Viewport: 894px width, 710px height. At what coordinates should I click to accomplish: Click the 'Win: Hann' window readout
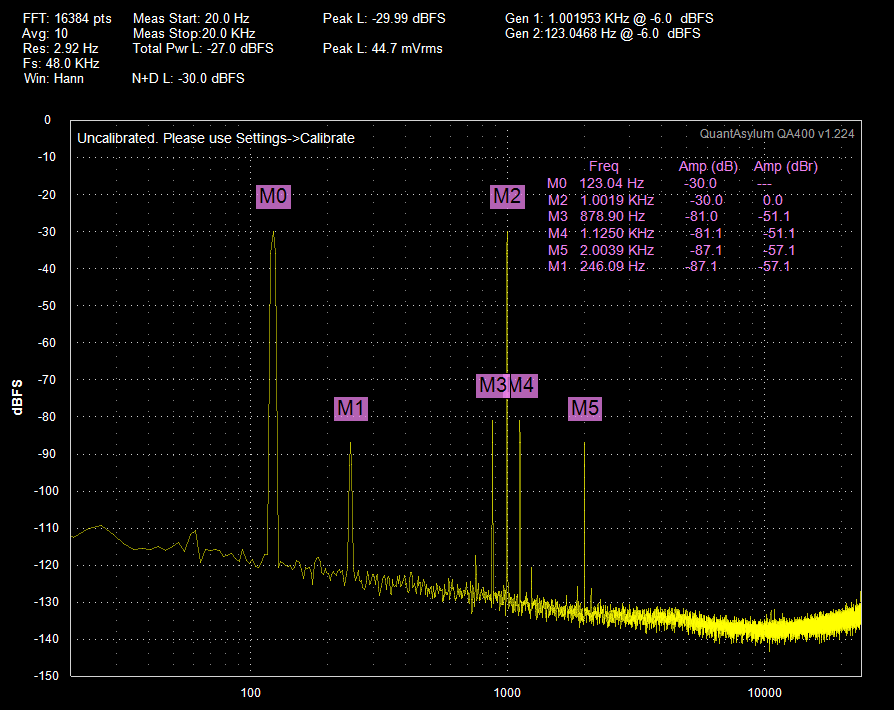(x=54, y=78)
